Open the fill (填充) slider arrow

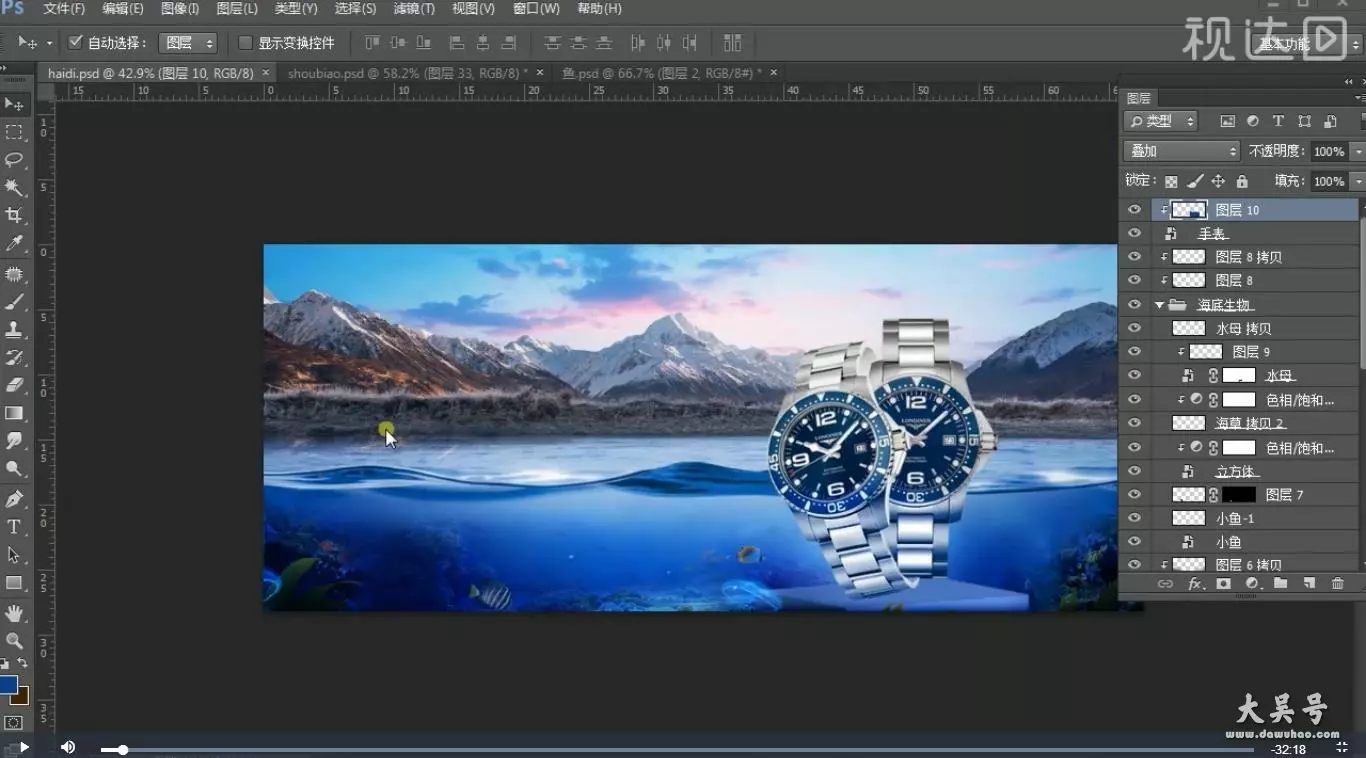[1357, 181]
